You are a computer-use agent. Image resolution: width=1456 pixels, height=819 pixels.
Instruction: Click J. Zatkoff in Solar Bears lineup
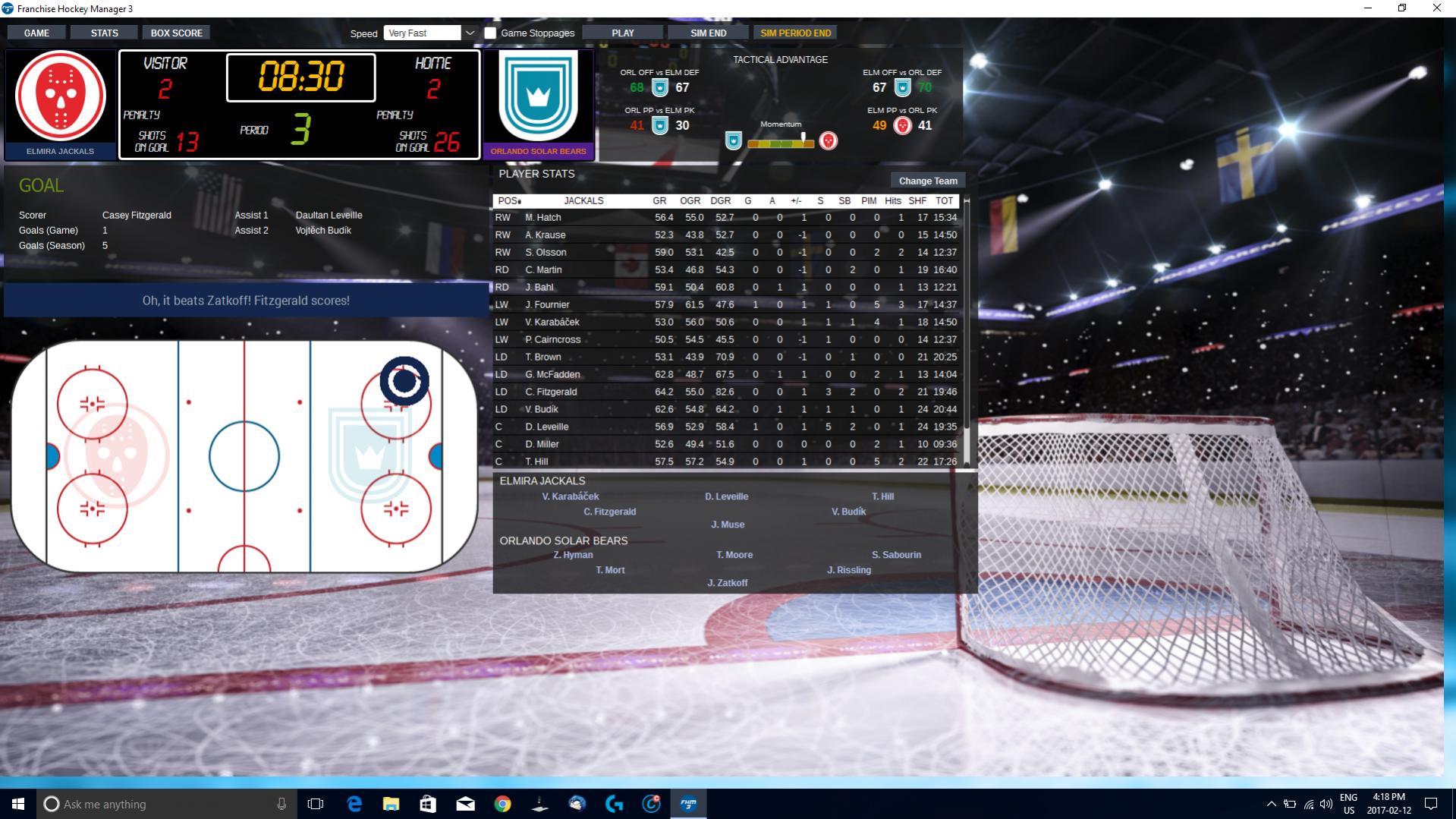pyautogui.click(x=728, y=583)
